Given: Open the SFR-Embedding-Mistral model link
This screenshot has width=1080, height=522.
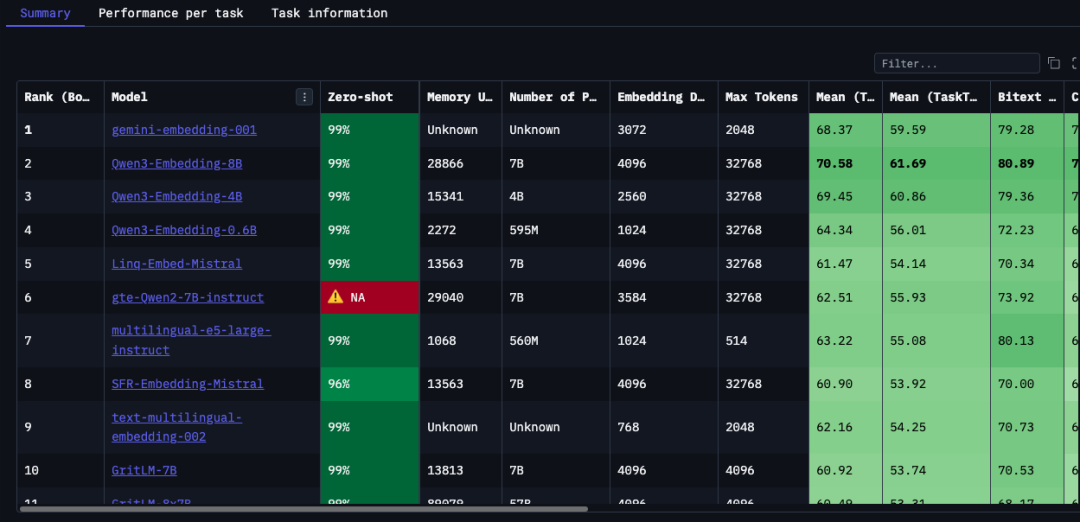Looking at the screenshot, I should tap(187, 384).
